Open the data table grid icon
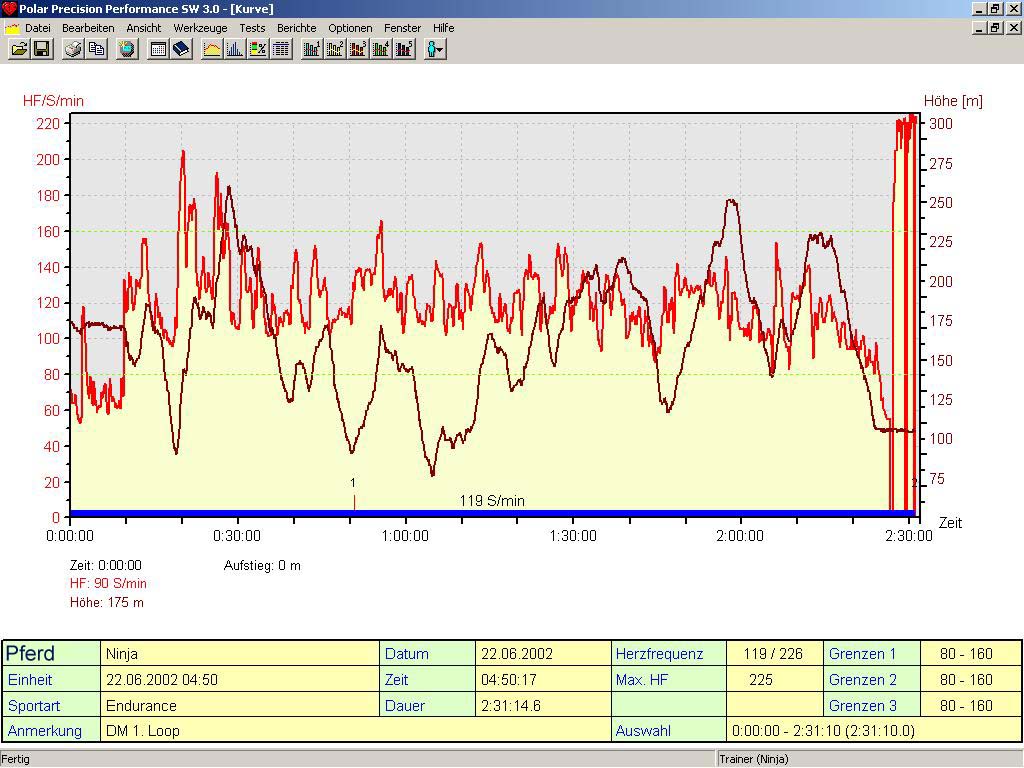1024x768 pixels. tap(281, 49)
